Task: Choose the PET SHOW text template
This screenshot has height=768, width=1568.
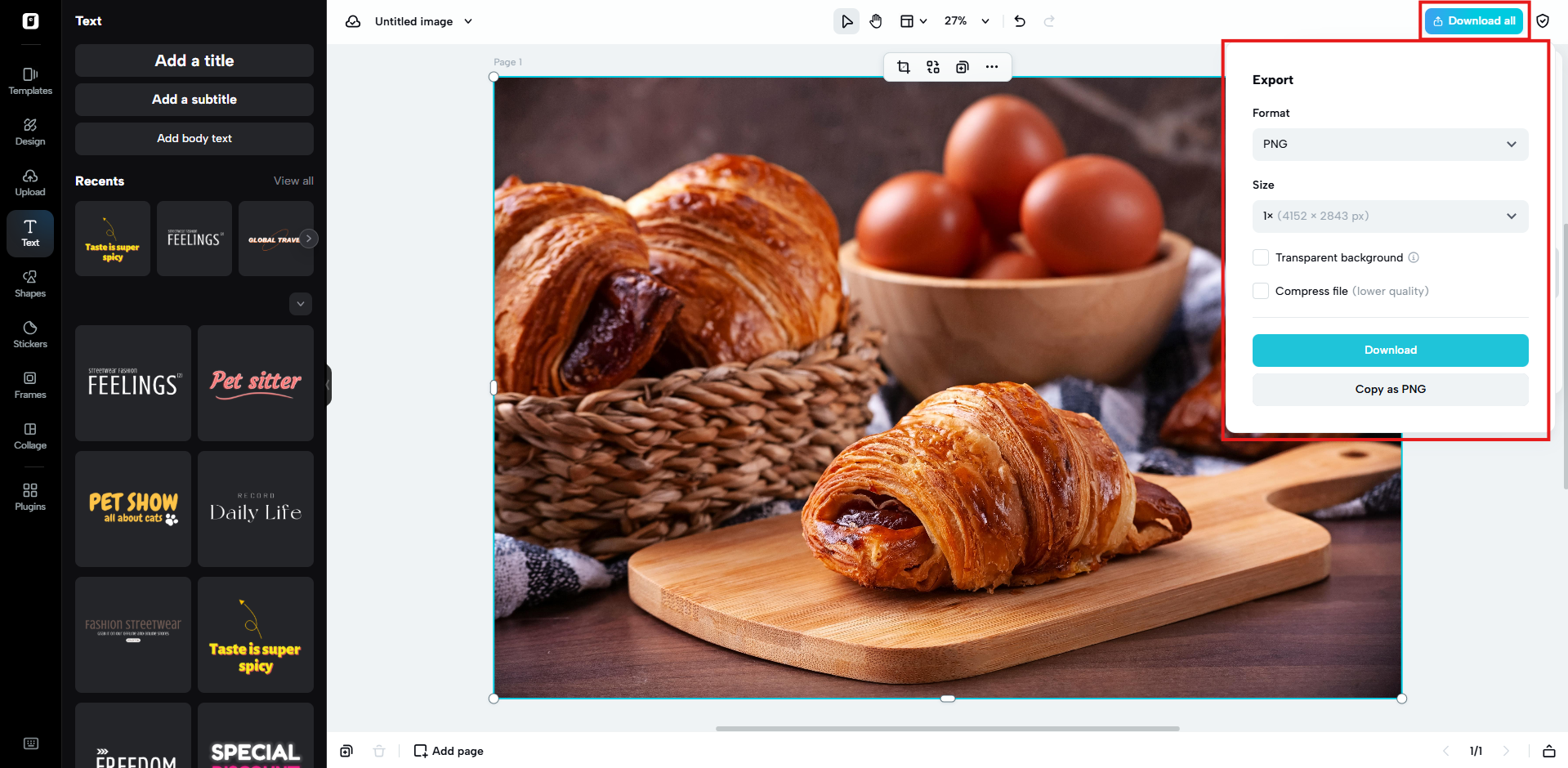Action: 133,509
